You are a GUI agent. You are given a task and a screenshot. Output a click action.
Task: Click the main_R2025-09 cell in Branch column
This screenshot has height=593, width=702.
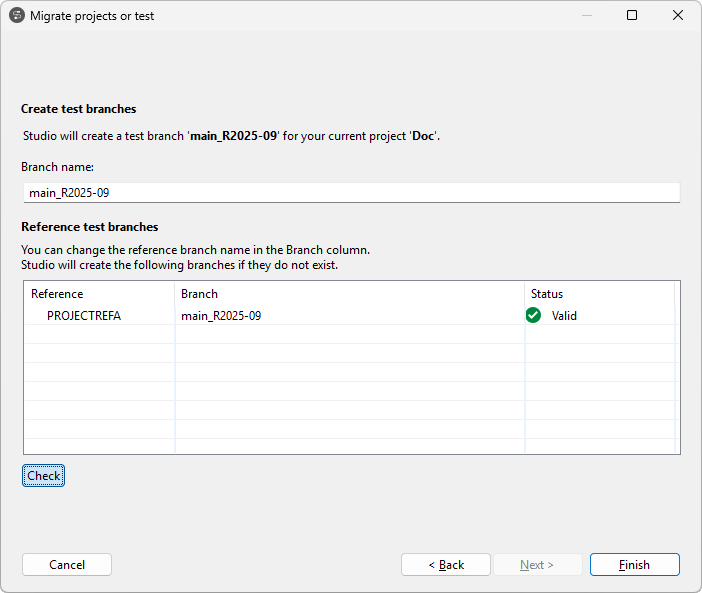tap(221, 316)
